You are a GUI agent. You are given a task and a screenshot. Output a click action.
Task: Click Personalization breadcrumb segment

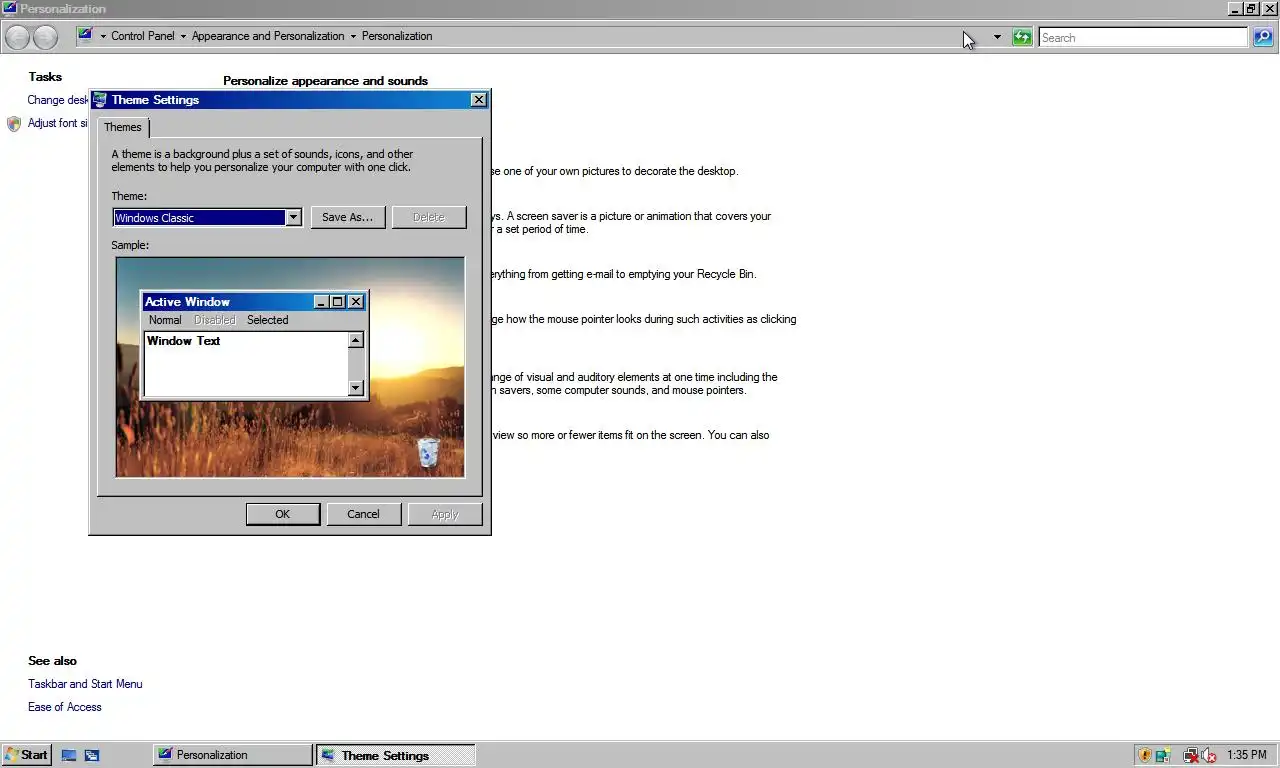[397, 36]
